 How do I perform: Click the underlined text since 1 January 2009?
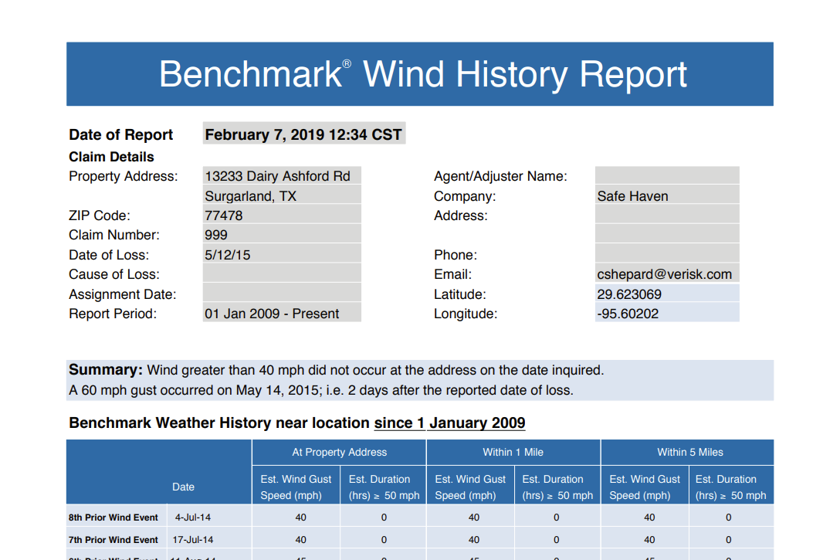point(449,423)
